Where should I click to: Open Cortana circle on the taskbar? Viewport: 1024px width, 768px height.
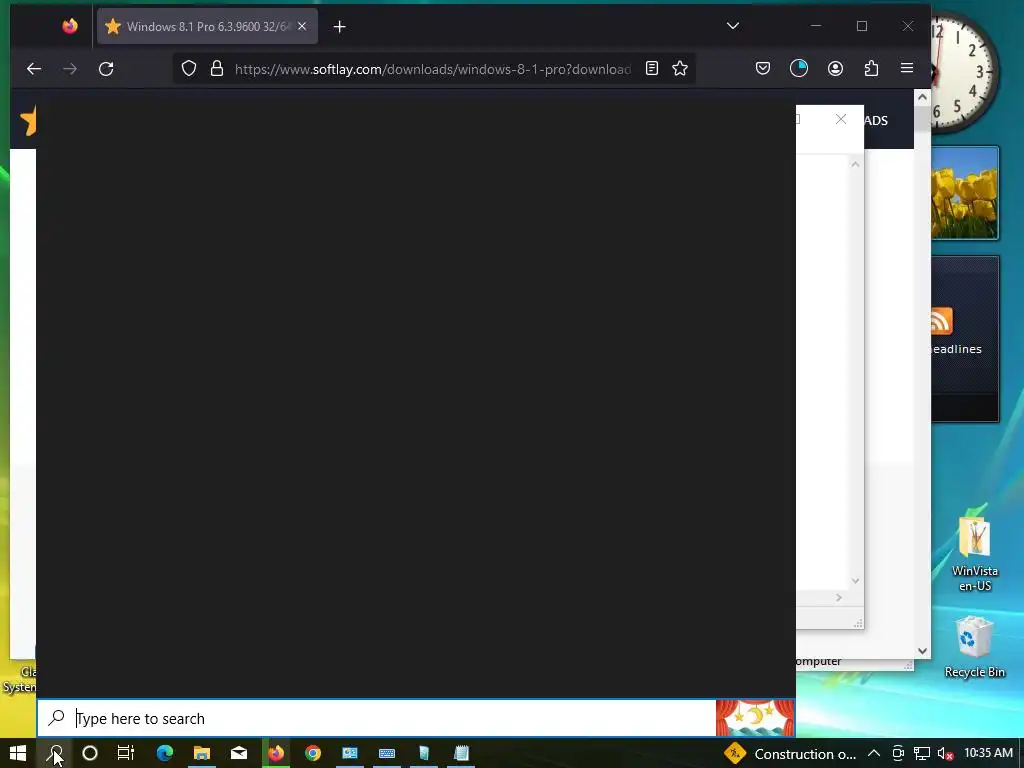point(90,753)
